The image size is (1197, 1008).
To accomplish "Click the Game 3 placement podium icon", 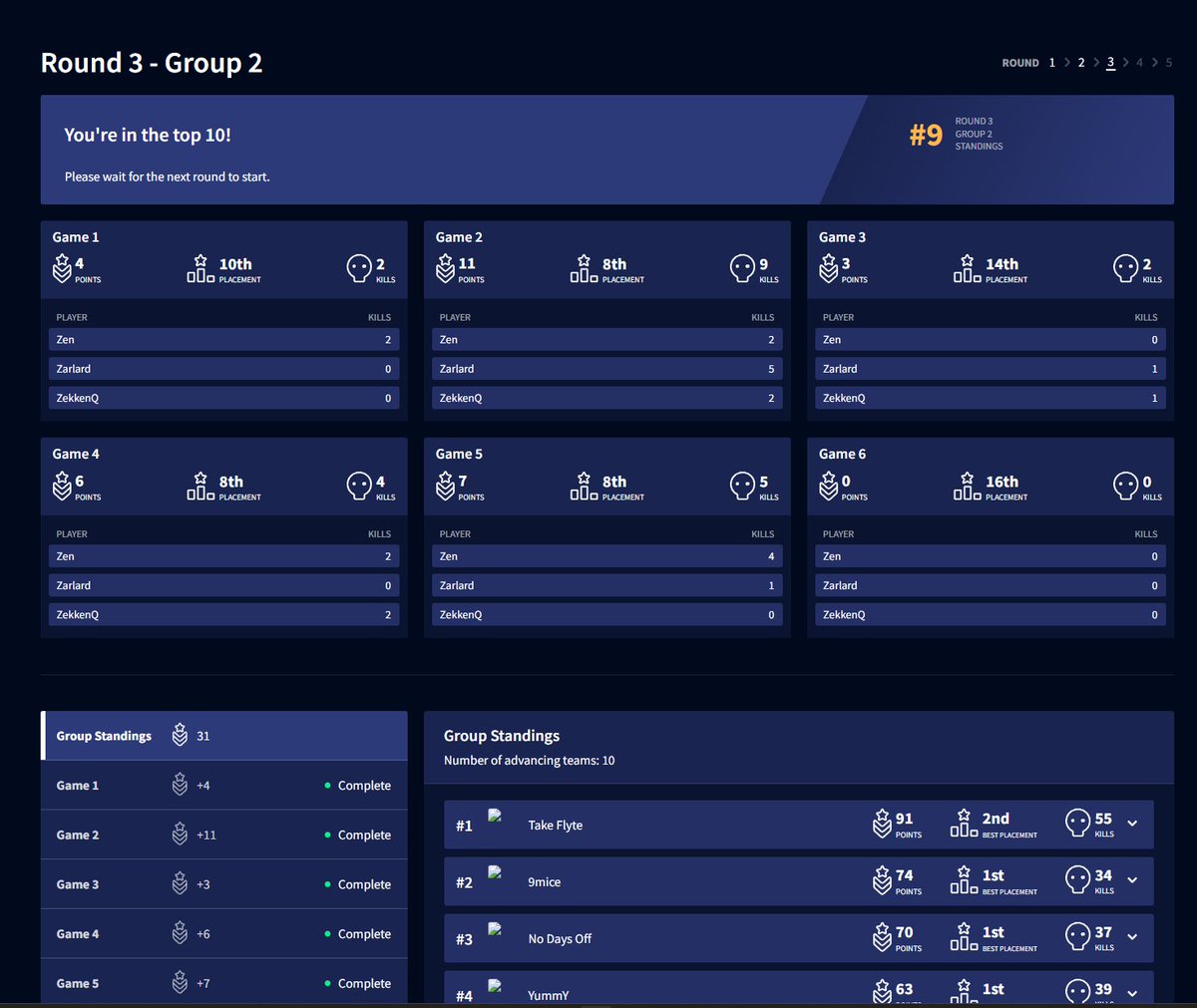I will pos(967,268).
